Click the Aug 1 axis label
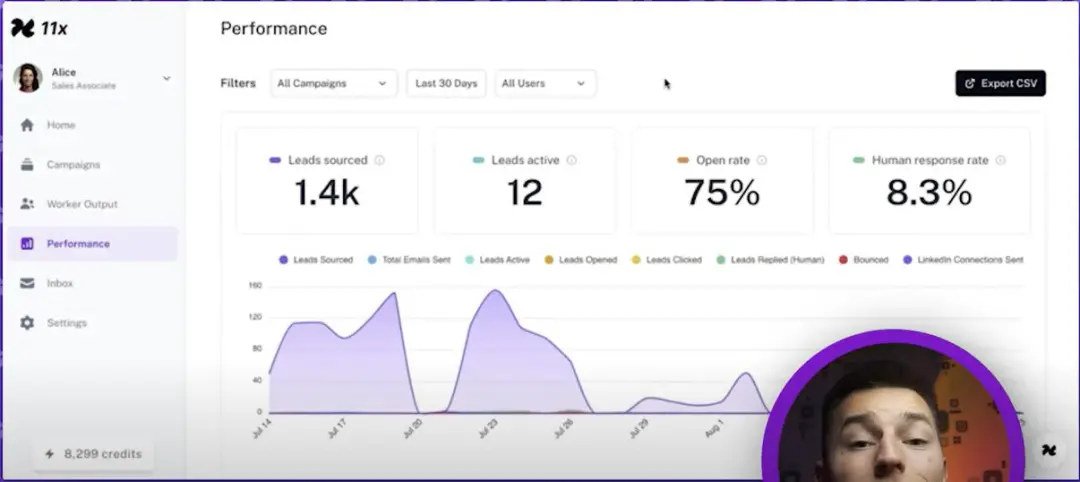This screenshot has width=1080, height=482. coord(714,428)
